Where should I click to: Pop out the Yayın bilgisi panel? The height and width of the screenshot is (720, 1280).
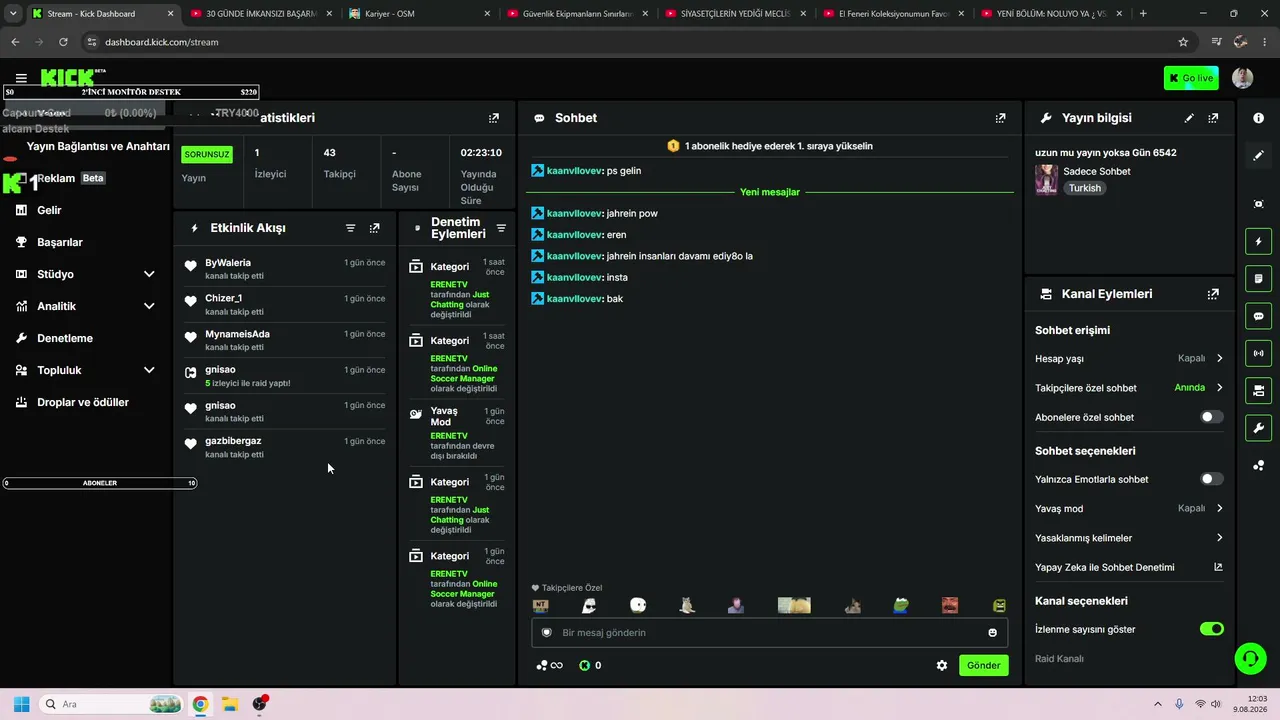tap(1213, 118)
